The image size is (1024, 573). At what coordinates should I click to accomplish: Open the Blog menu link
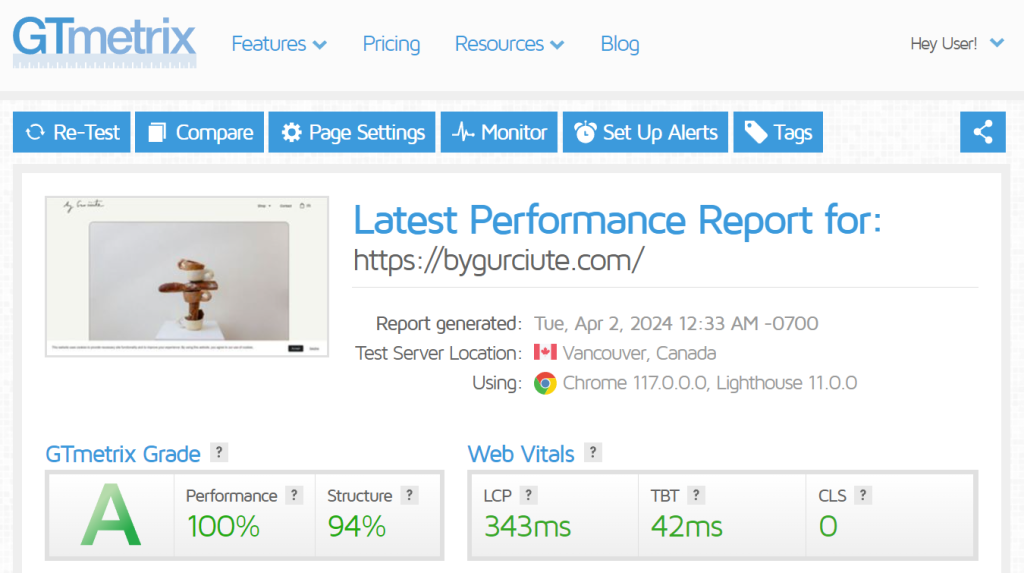pyautogui.click(x=619, y=44)
